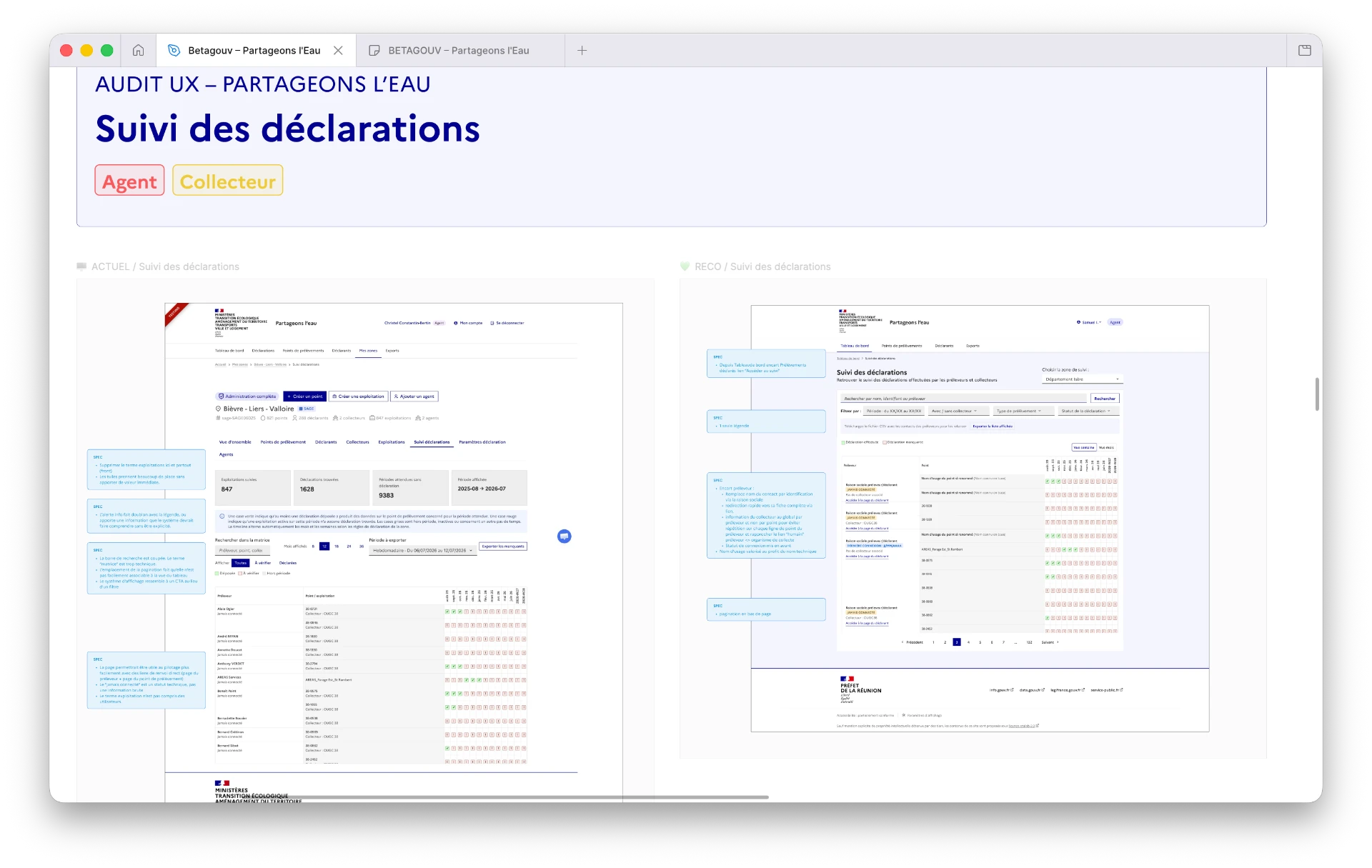Open the tab overview icon at top right
Image resolution: width=1372 pixels, height=868 pixels.
pyautogui.click(x=1304, y=50)
